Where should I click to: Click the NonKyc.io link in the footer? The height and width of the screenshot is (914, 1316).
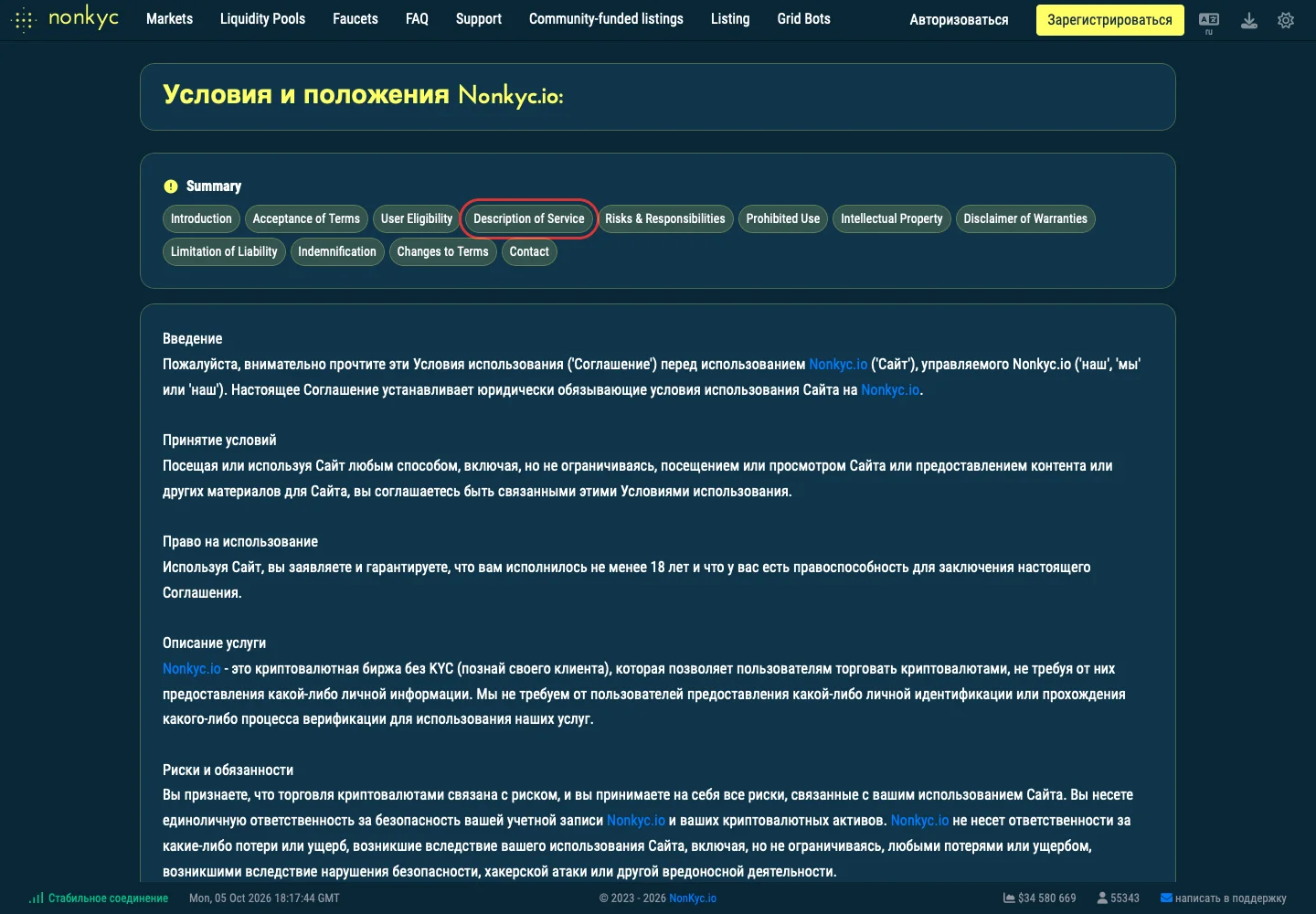(693, 898)
